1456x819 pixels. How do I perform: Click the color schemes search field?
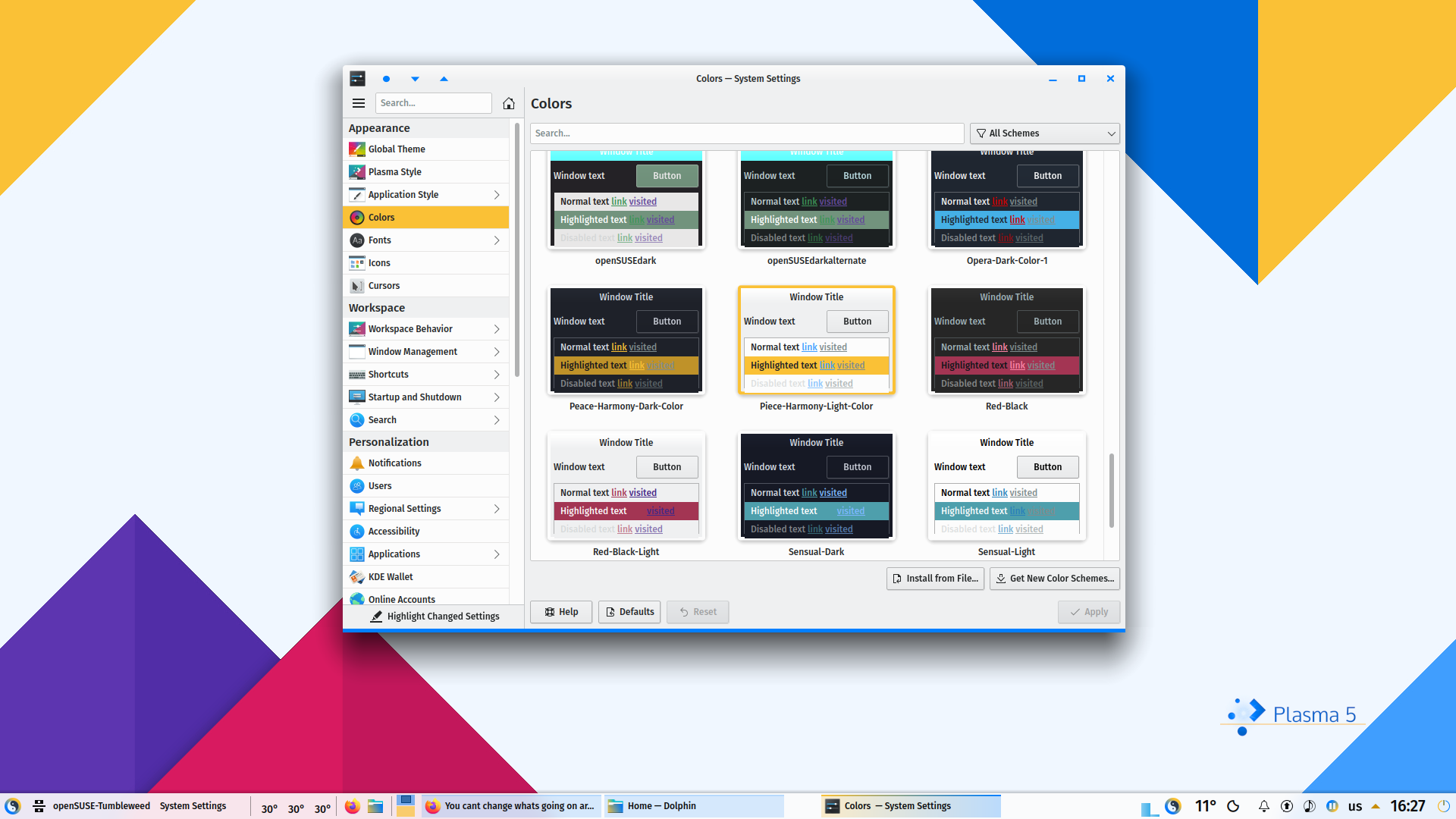click(x=747, y=133)
